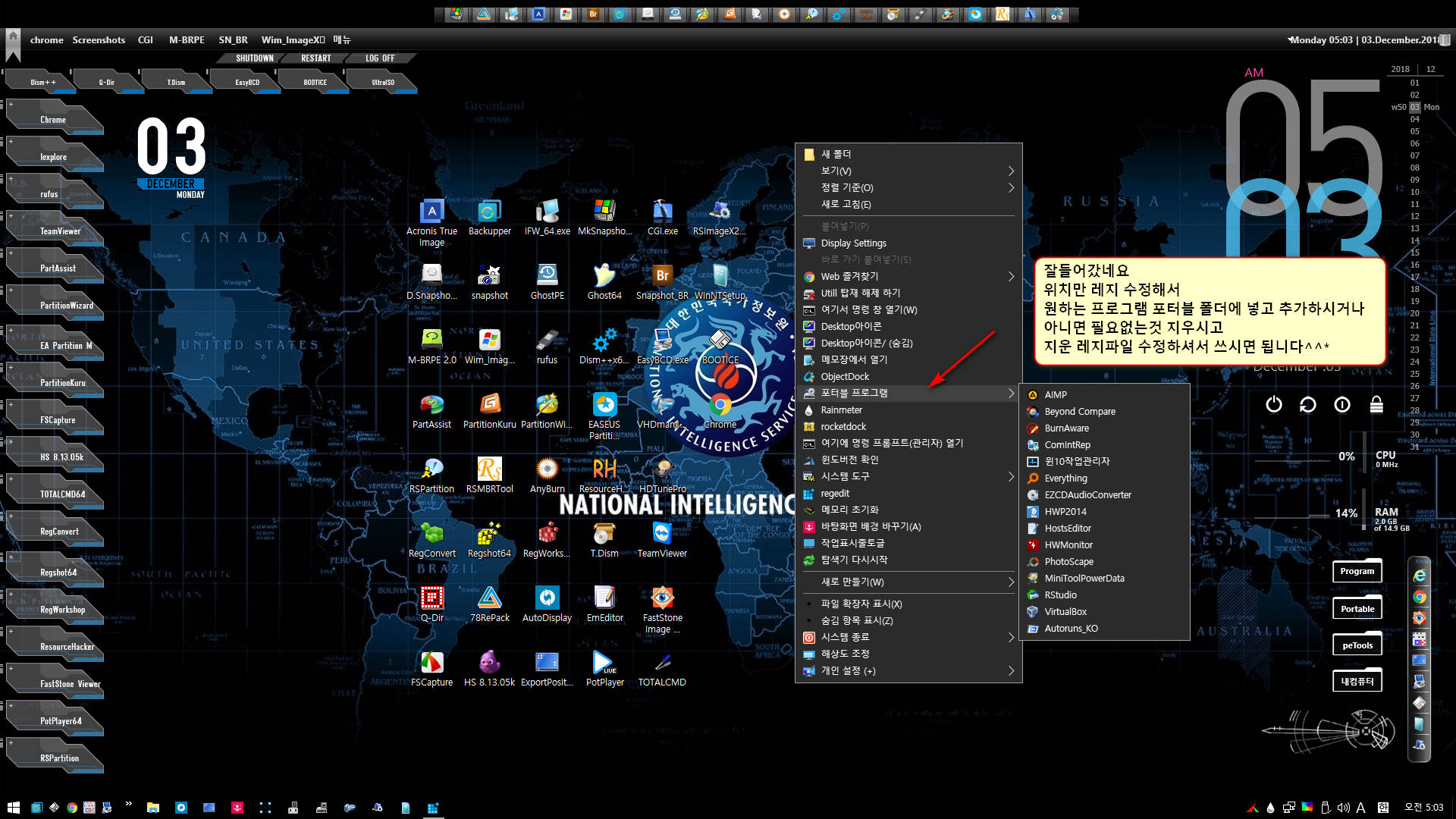Click the system clock 오전 5:03

(1423, 808)
